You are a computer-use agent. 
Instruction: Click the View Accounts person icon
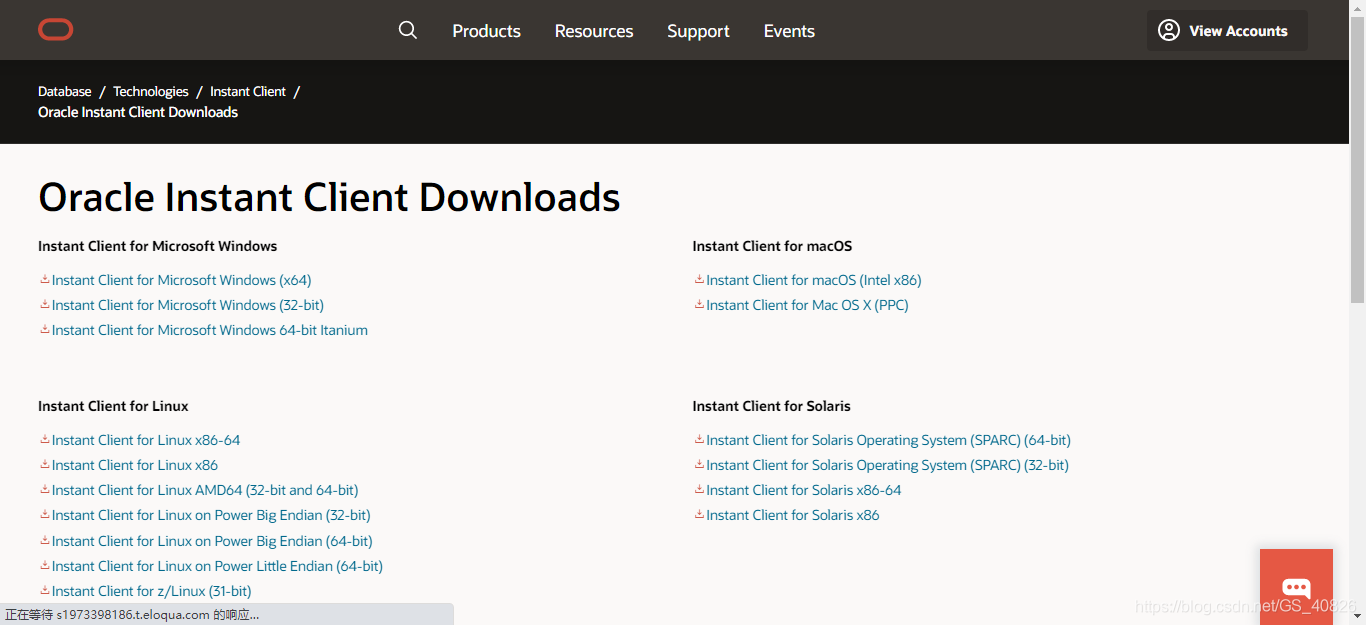coord(1168,30)
